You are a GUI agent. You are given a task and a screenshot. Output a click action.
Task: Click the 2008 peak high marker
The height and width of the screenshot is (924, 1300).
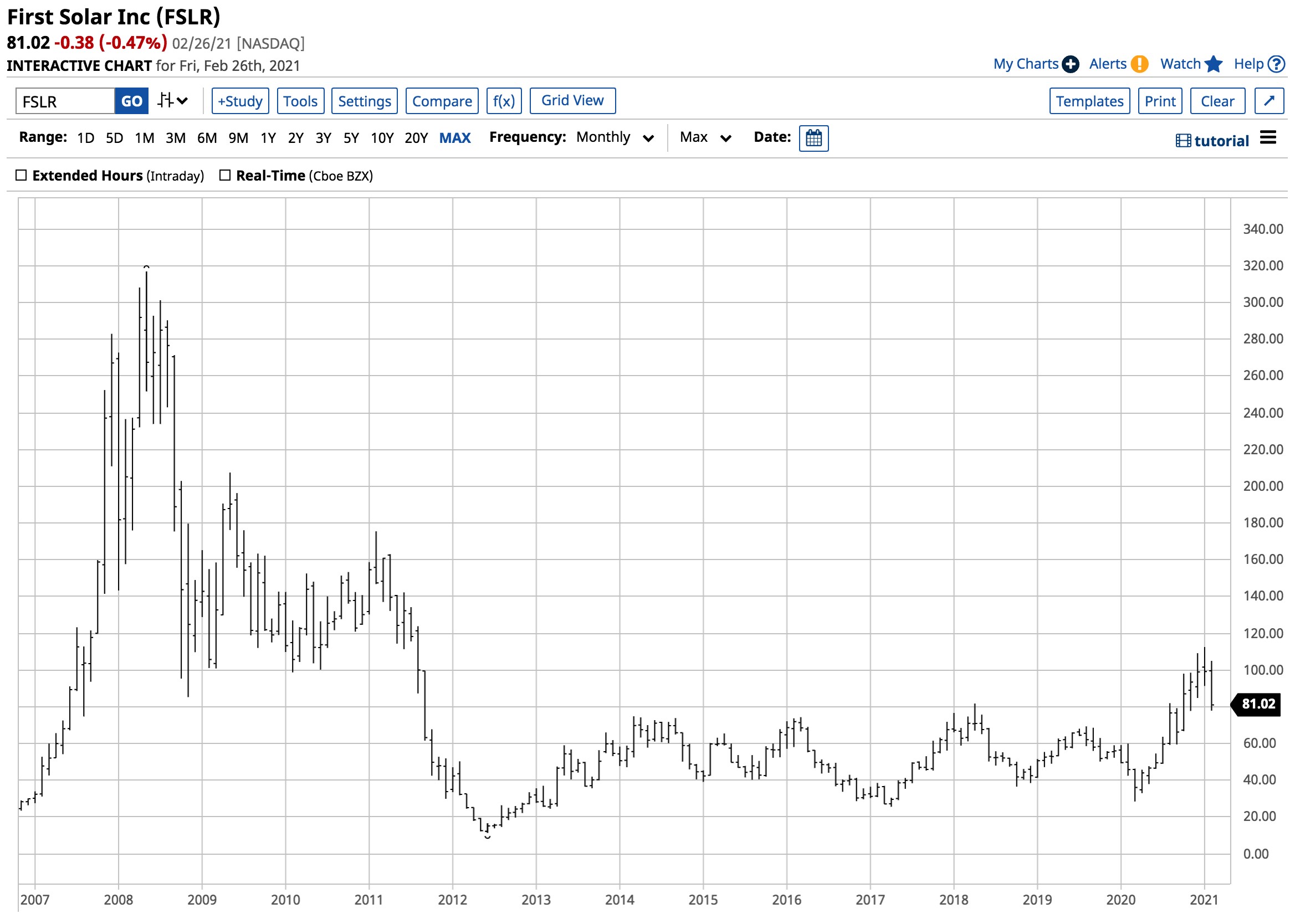[x=146, y=267]
